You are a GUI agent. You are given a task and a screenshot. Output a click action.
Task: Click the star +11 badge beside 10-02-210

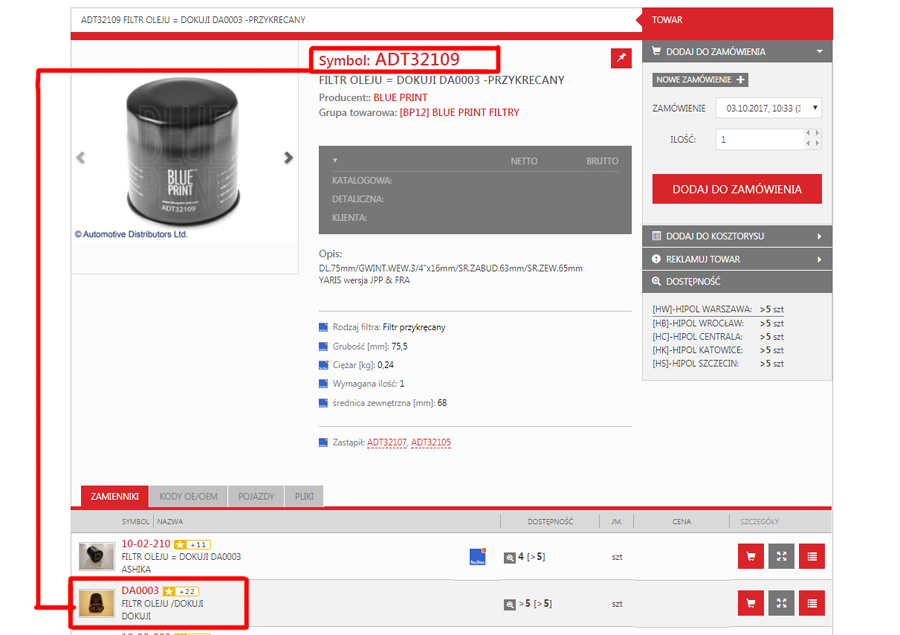point(192,544)
